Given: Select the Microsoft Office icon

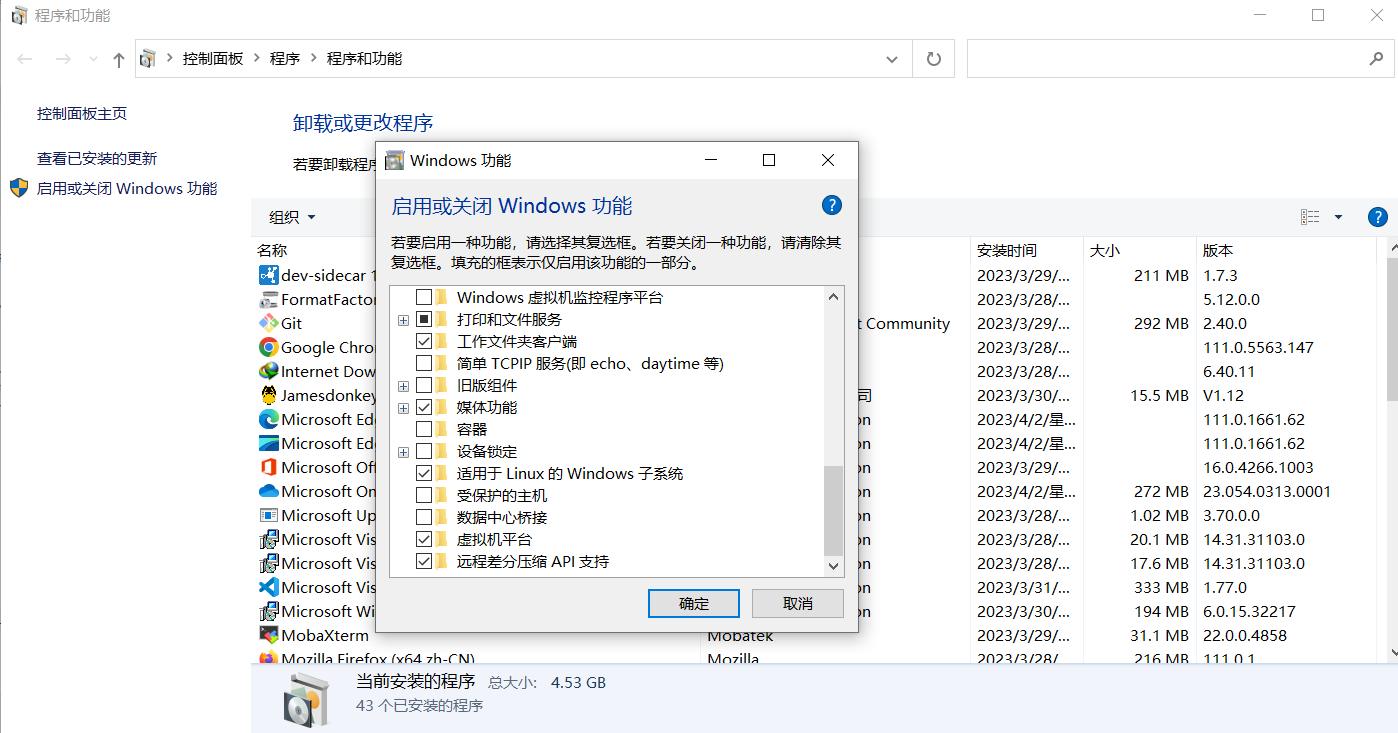Looking at the screenshot, I should click(x=268, y=467).
